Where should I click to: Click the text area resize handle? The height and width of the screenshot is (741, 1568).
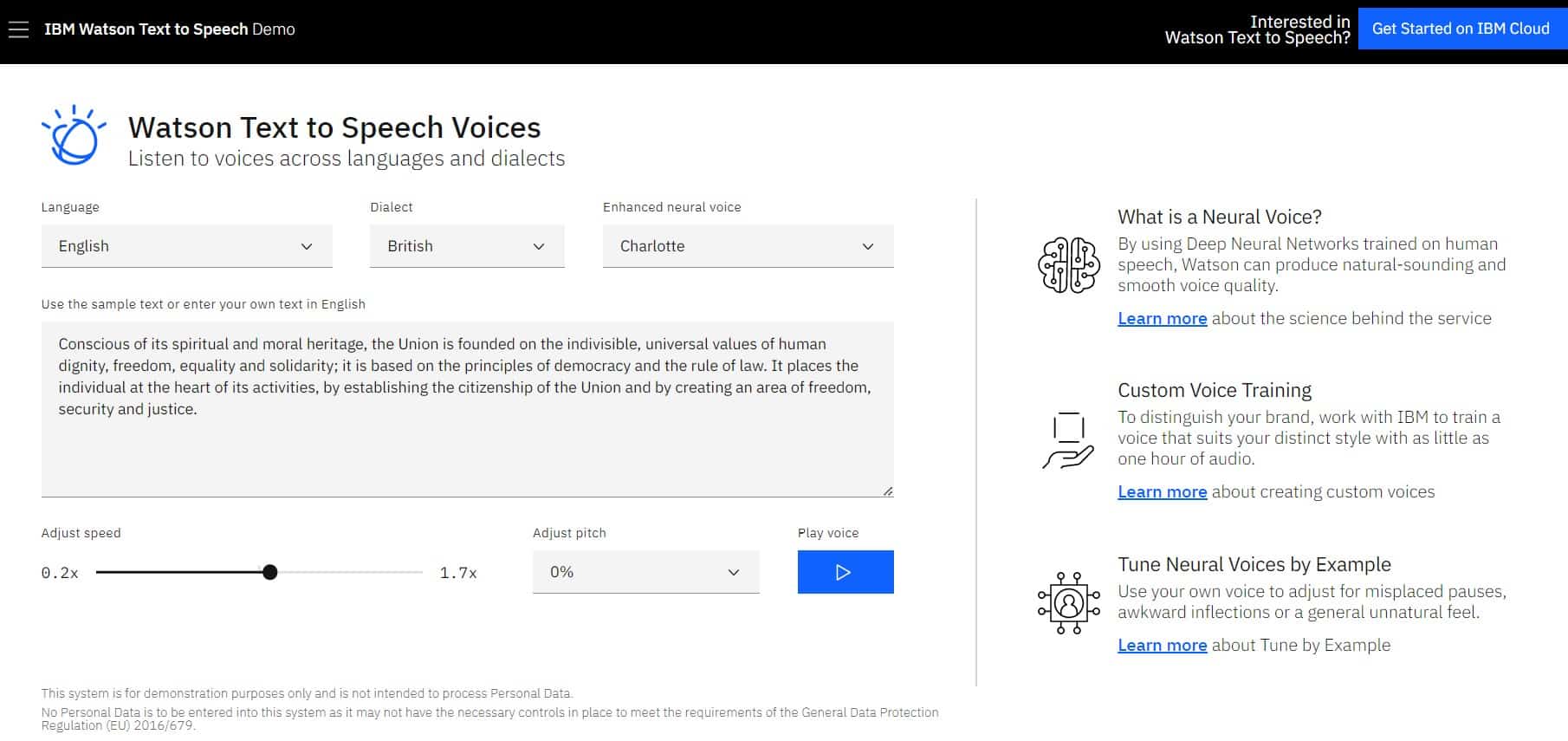pos(888,491)
